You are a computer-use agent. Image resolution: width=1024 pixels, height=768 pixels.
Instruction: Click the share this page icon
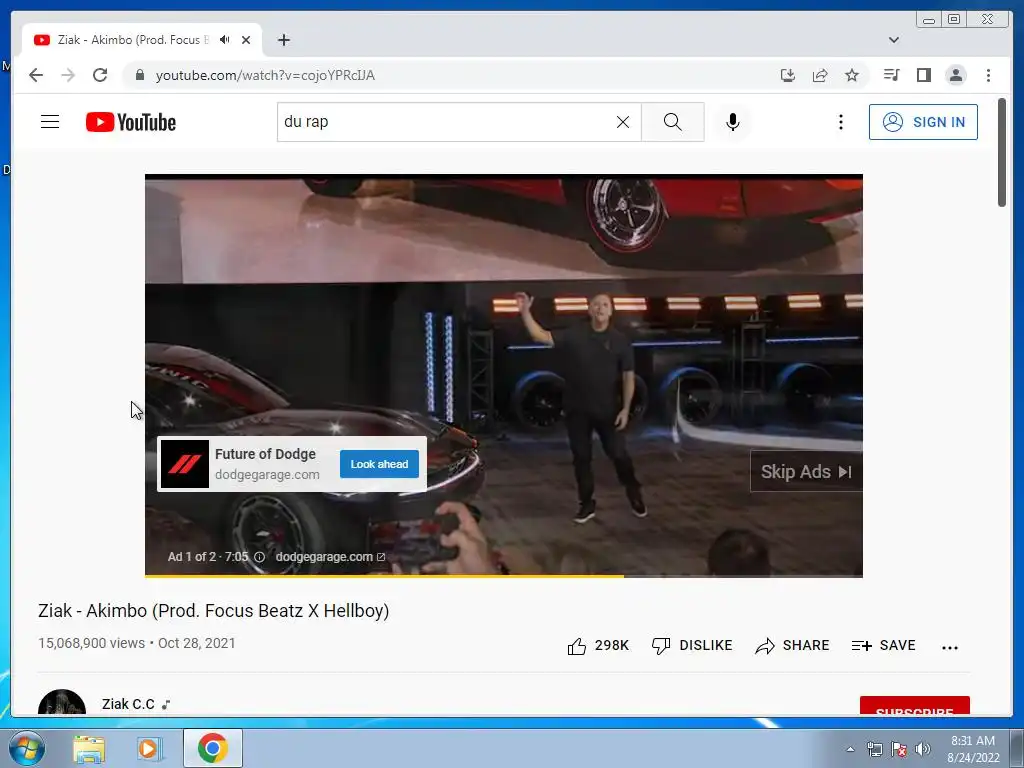(820, 75)
